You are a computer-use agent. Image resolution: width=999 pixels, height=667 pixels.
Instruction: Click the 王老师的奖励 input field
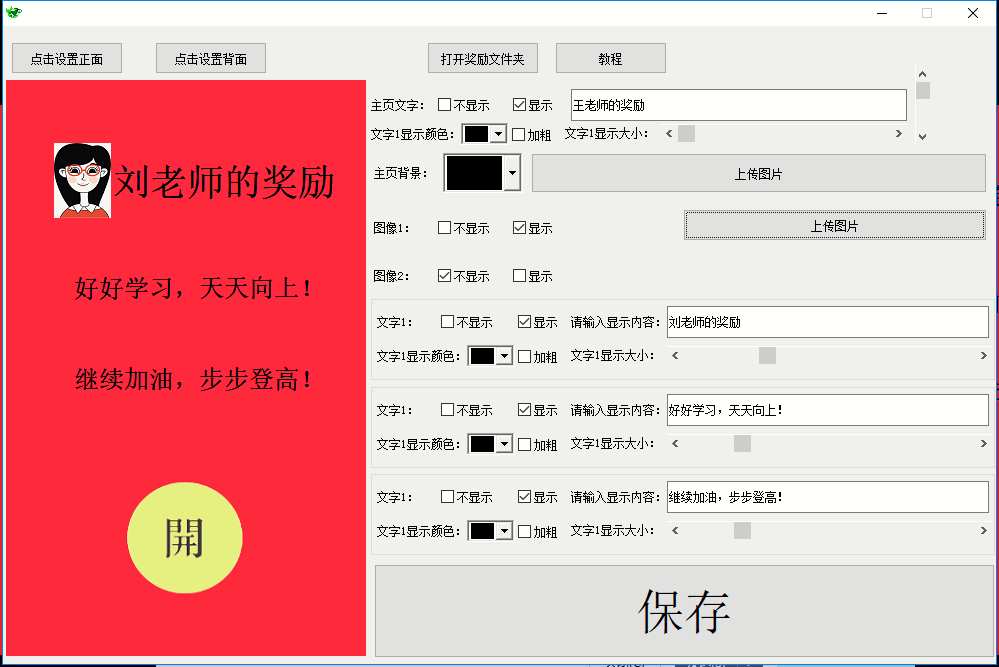738,104
